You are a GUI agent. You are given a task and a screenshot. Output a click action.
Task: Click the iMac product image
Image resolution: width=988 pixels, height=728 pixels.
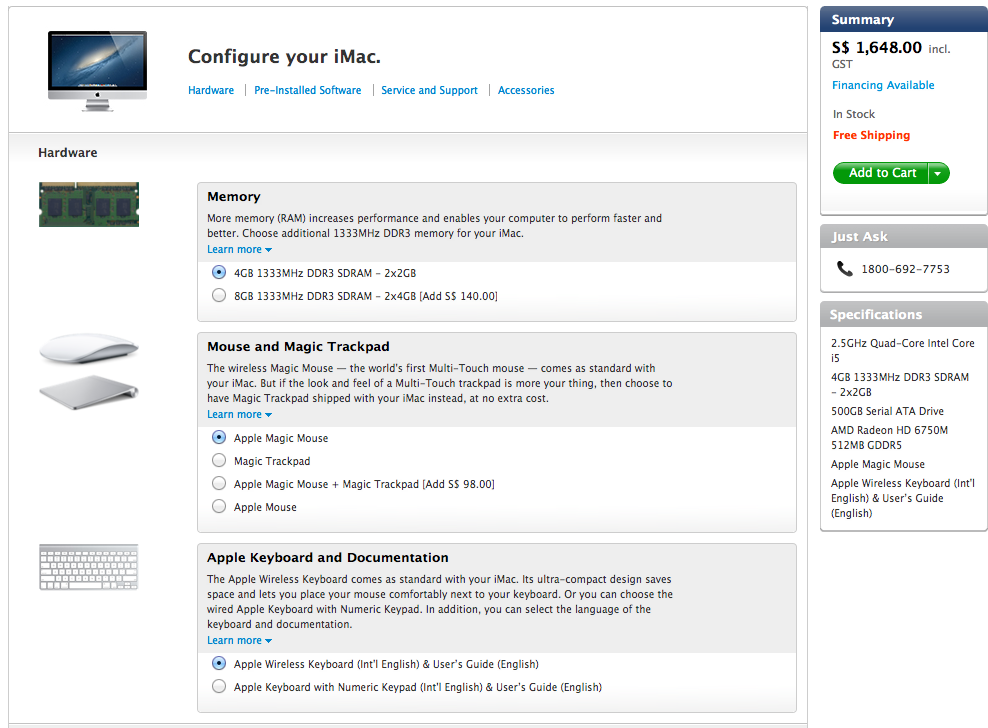pyautogui.click(x=98, y=71)
